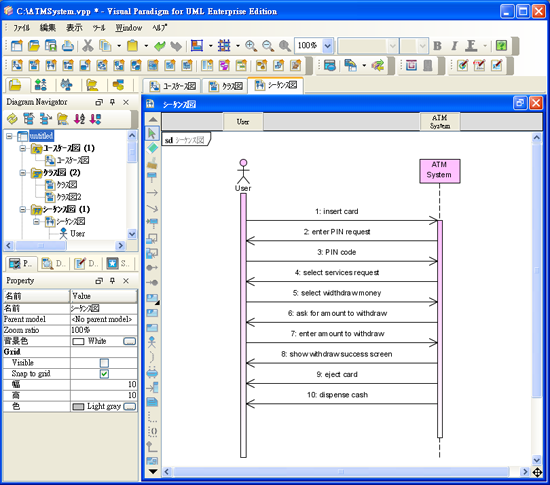Open the 表示 menu
The width and height of the screenshot is (550, 485).
coord(74,27)
